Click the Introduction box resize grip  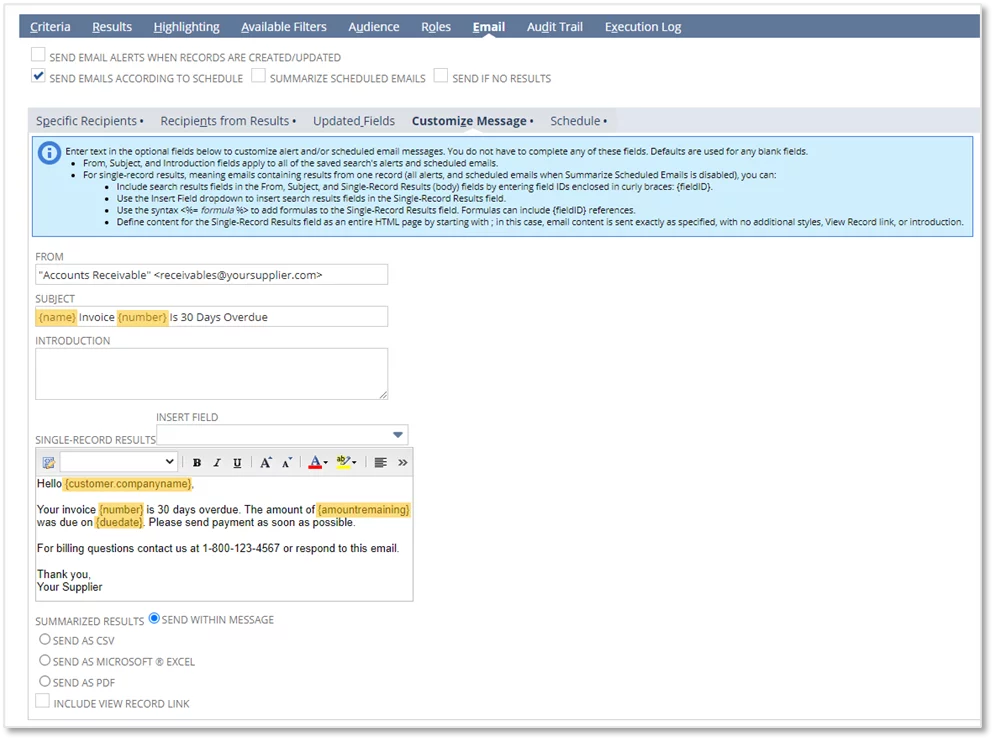(383, 395)
